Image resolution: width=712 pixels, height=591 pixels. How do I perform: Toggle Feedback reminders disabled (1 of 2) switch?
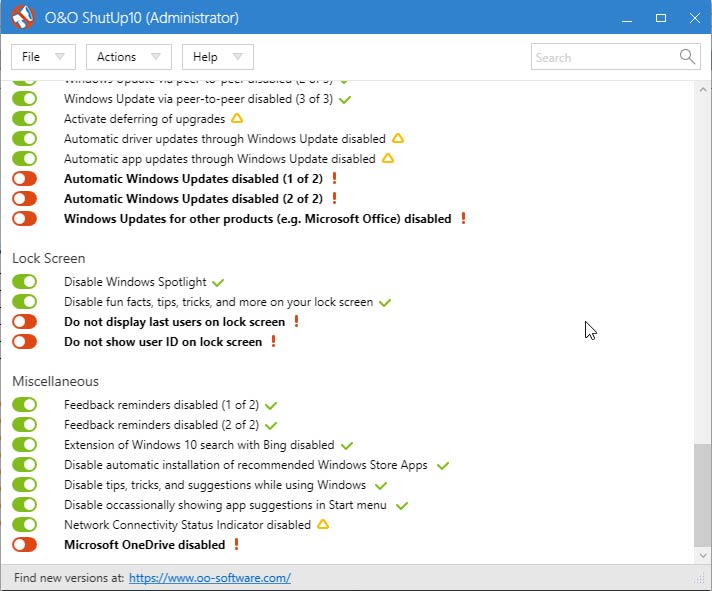(x=25, y=404)
